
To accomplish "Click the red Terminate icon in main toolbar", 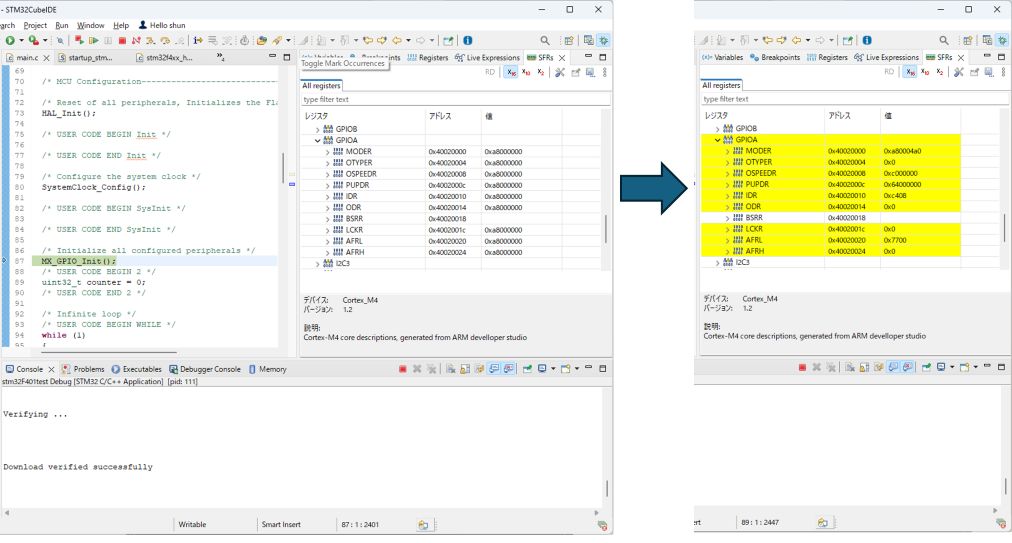I will 122,41.
